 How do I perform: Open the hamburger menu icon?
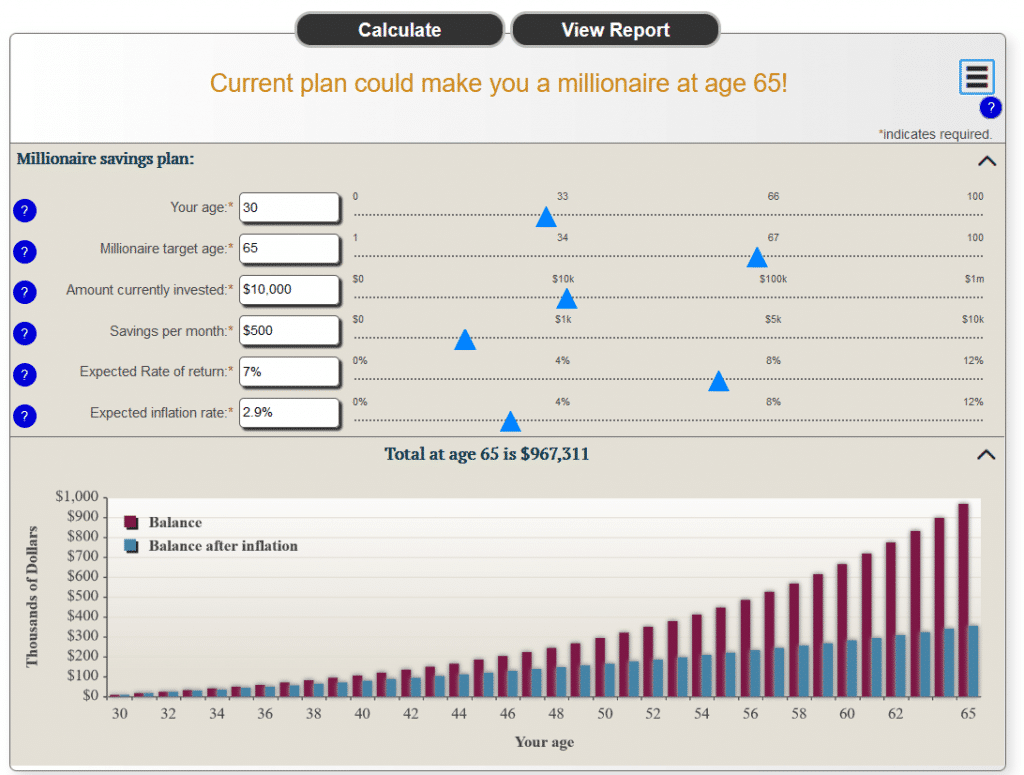click(976, 77)
